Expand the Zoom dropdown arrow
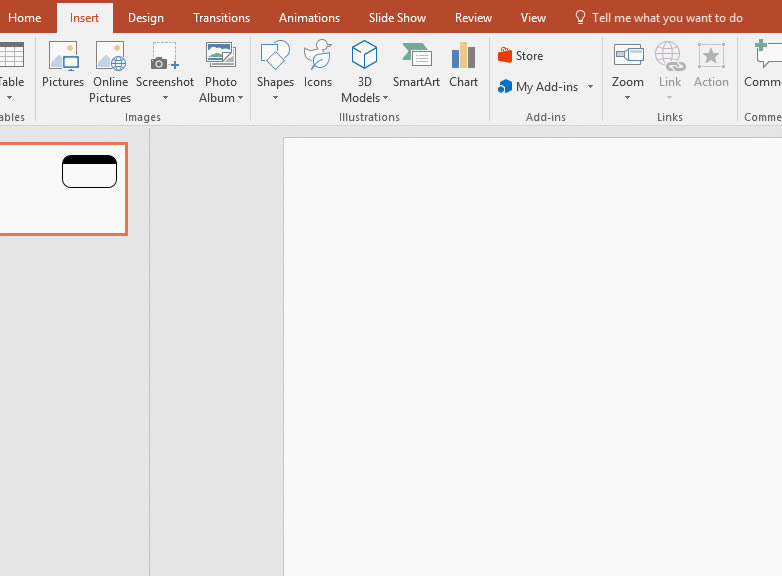Screen dimensions: 782x576 point(627,98)
